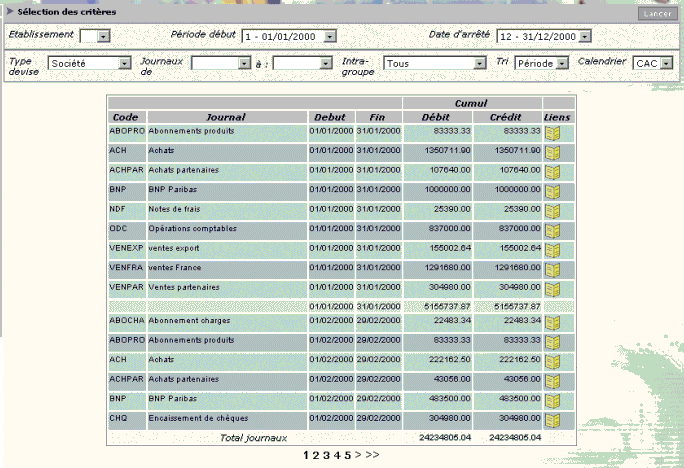Go to page 3 of results
The height and width of the screenshot is (468, 684).
pos(326,455)
